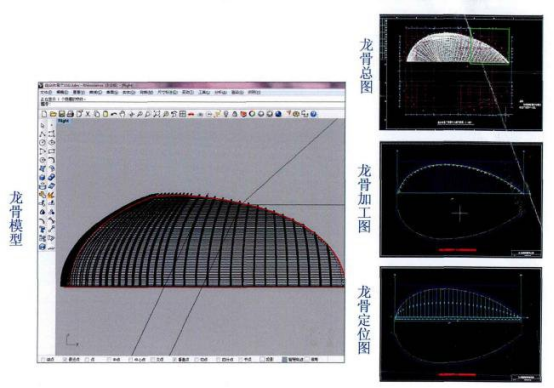554x388 pixels.
Task: Open the 查看 (View) menu
Action: (x=79, y=92)
